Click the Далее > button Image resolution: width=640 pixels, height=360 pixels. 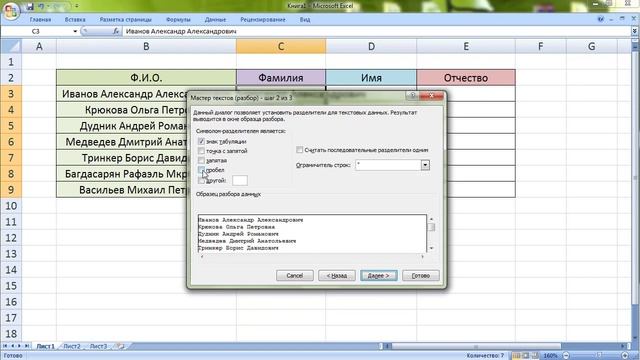(378, 276)
